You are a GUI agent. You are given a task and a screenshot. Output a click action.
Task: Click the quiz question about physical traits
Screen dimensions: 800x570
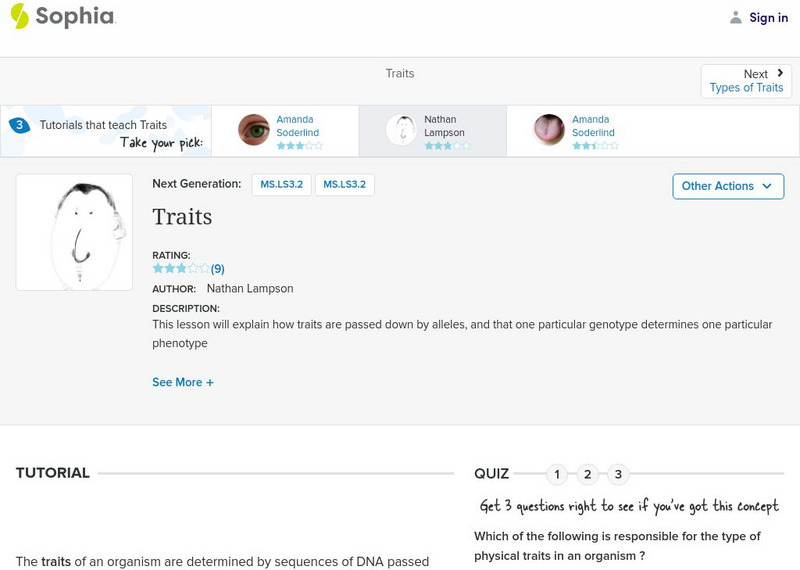(x=617, y=546)
